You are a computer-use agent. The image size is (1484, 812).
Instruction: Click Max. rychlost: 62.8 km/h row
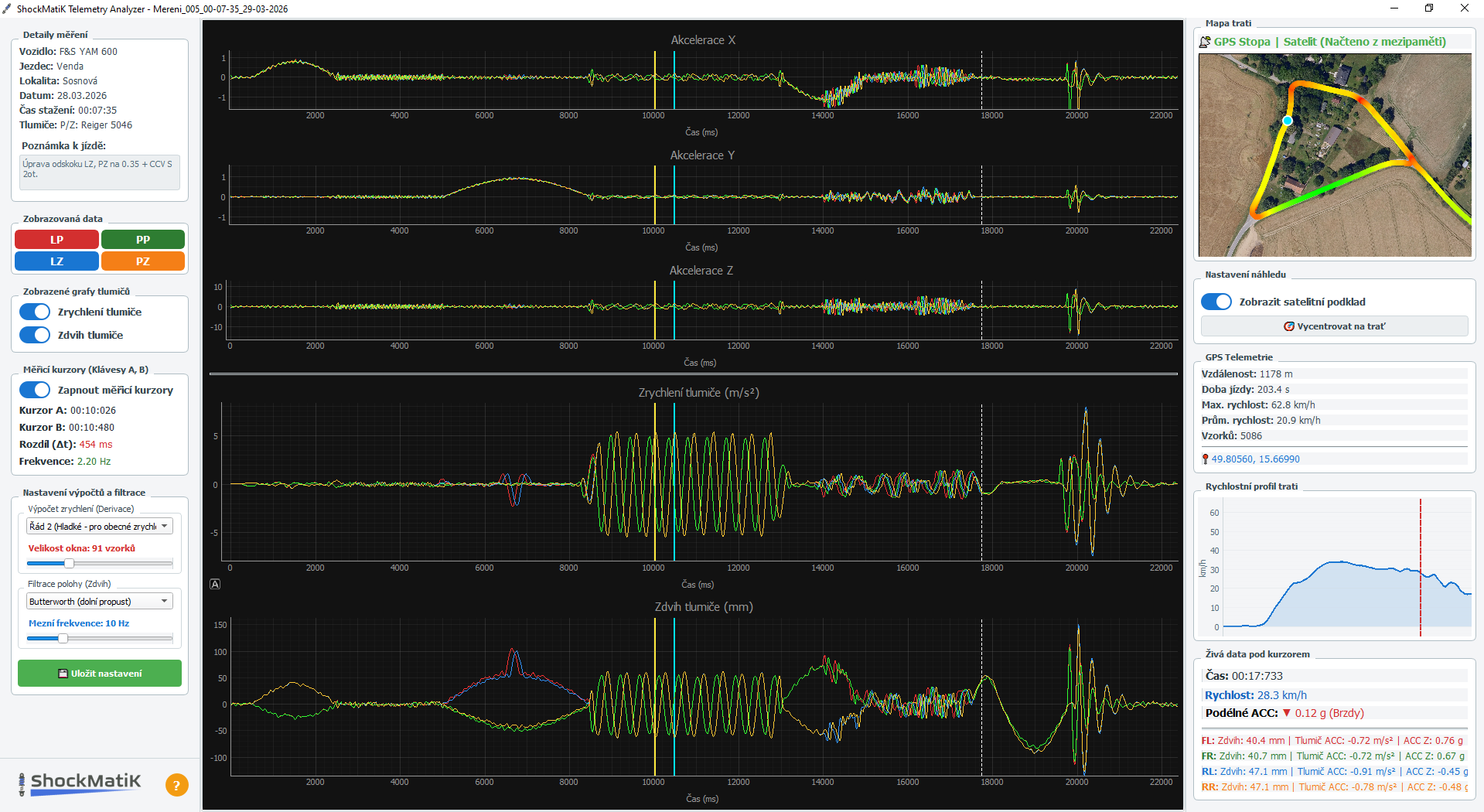tap(1334, 404)
